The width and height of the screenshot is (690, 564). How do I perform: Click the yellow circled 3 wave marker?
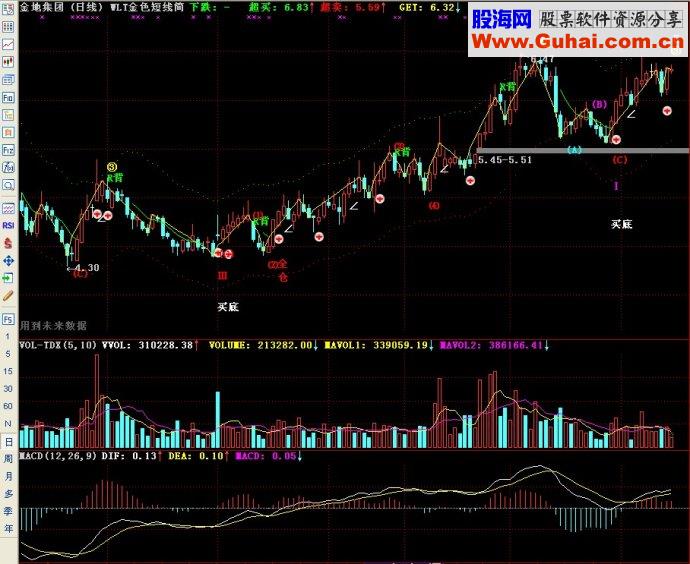point(112,167)
